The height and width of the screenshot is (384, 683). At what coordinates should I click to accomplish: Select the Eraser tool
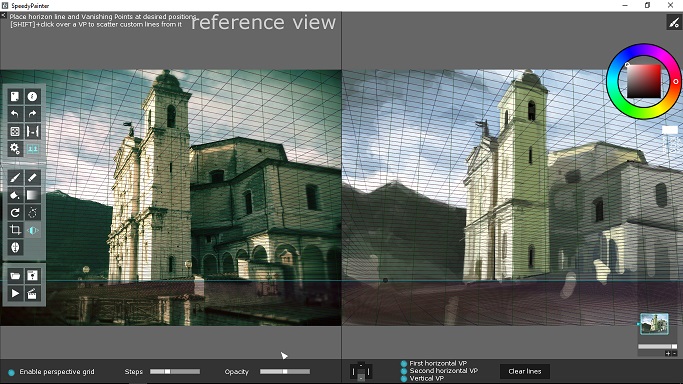coord(32,178)
